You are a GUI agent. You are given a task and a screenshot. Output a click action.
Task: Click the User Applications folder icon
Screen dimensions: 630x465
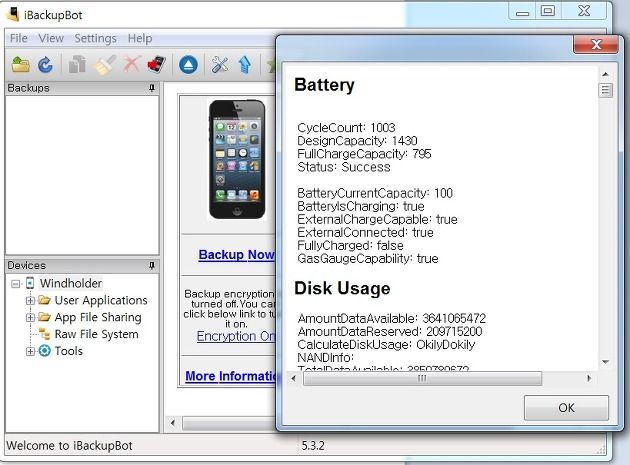click(44, 300)
